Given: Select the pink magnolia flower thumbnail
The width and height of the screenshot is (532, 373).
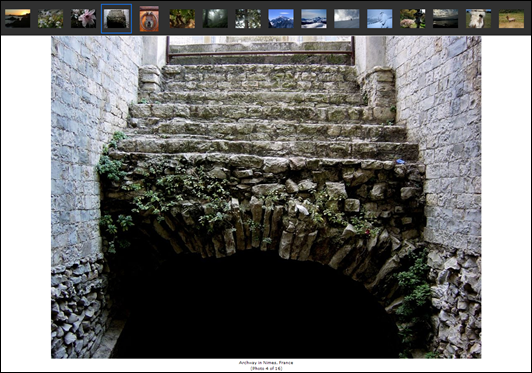Looking at the screenshot, I should [x=83, y=18].
